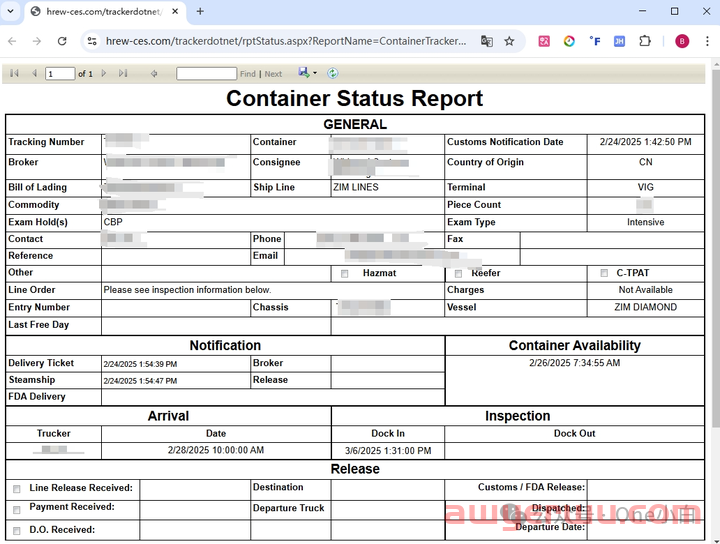Click browser forward arrow
The height and width of the screenshot is (544, 720).
(37, 41)
